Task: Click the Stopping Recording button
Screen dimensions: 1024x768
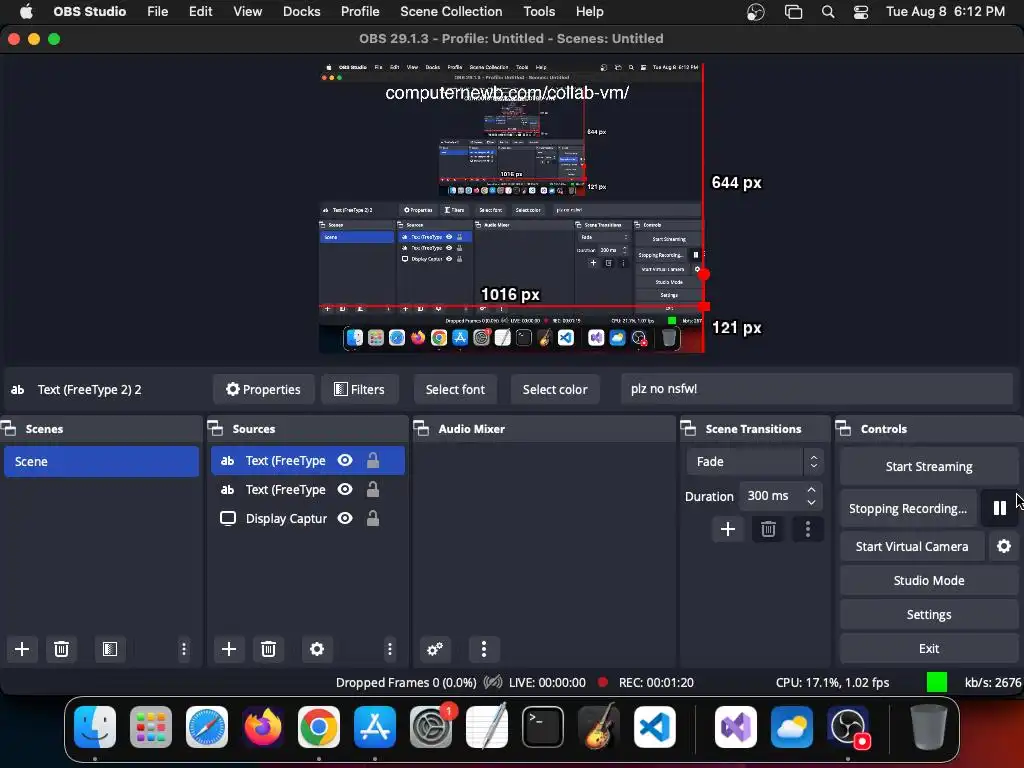Action: 908,508
